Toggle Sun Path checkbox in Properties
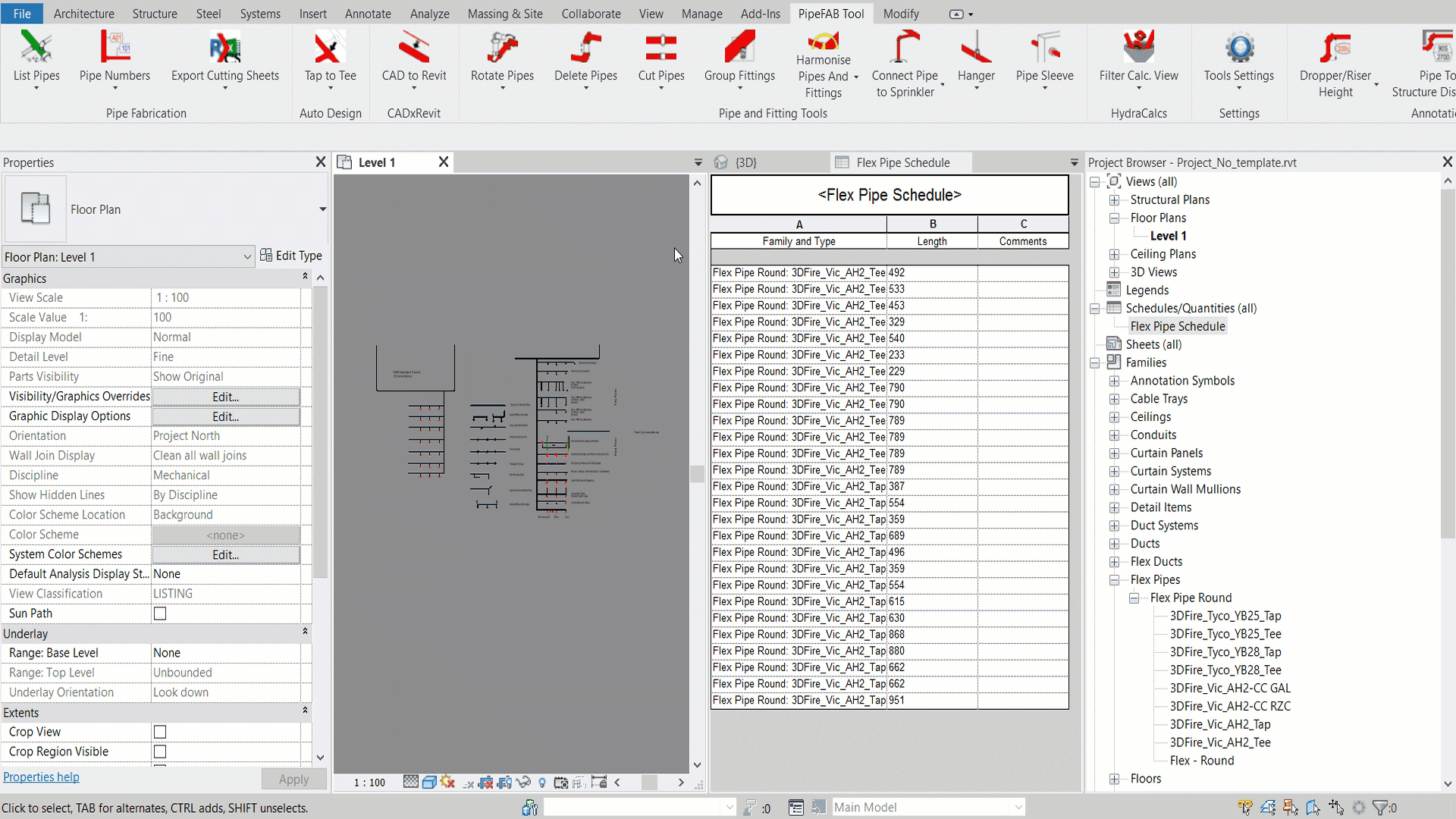The image size is (1456, 819). (x=160, y=613)
